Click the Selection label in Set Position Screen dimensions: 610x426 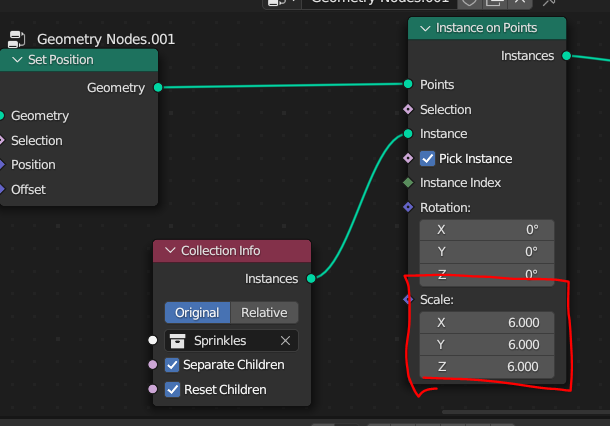37,141
